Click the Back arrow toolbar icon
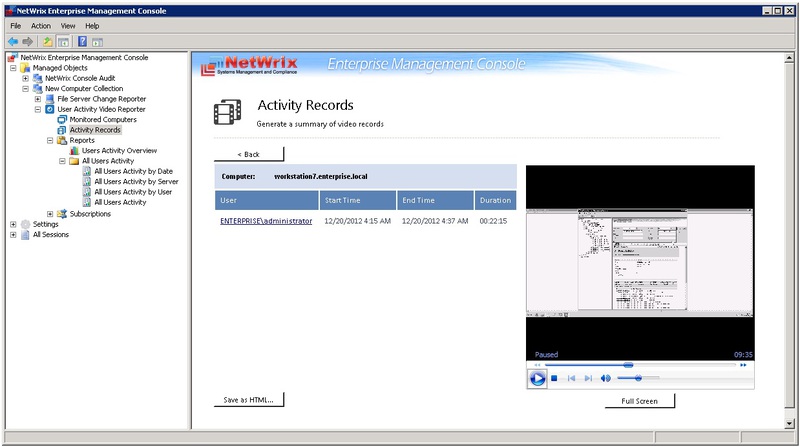 [x=13, y=41]
